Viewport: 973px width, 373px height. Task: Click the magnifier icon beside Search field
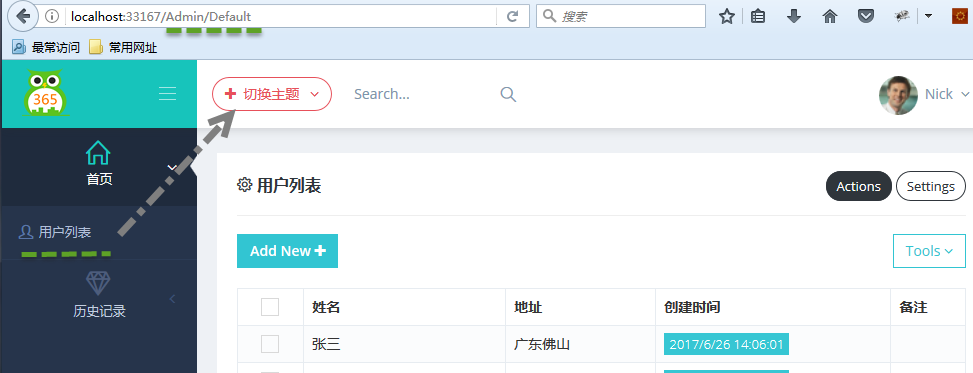tap(508, 94)
